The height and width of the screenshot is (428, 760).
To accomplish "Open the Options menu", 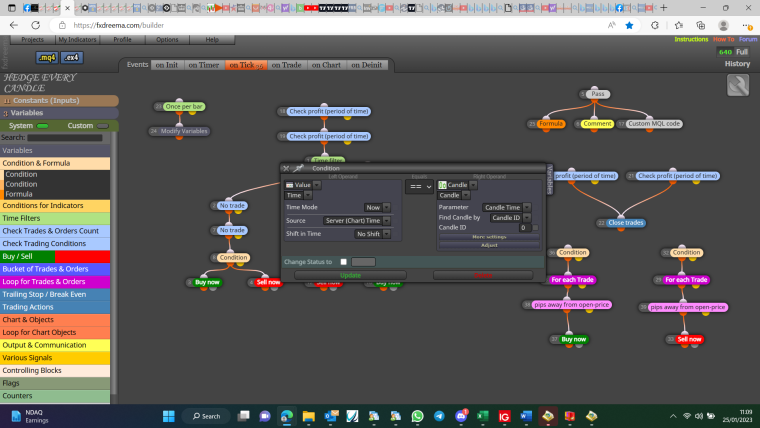I will point(167,39).
